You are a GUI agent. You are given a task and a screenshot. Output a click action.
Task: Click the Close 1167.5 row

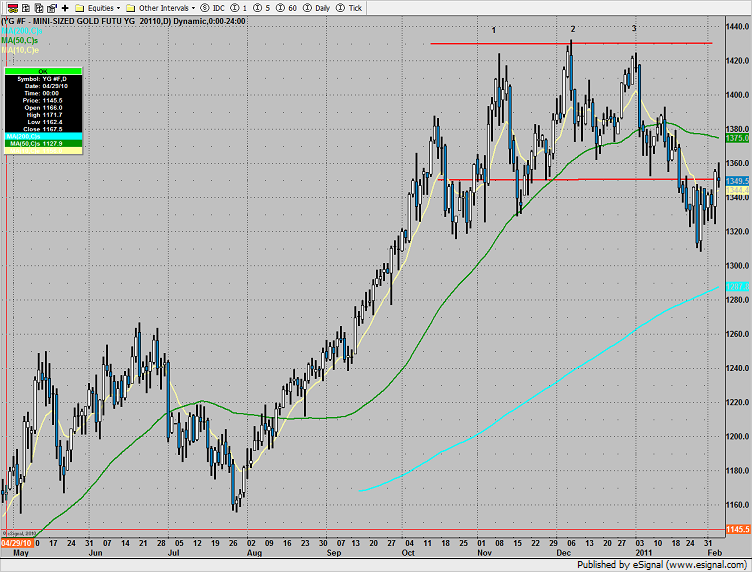(43, 129)
